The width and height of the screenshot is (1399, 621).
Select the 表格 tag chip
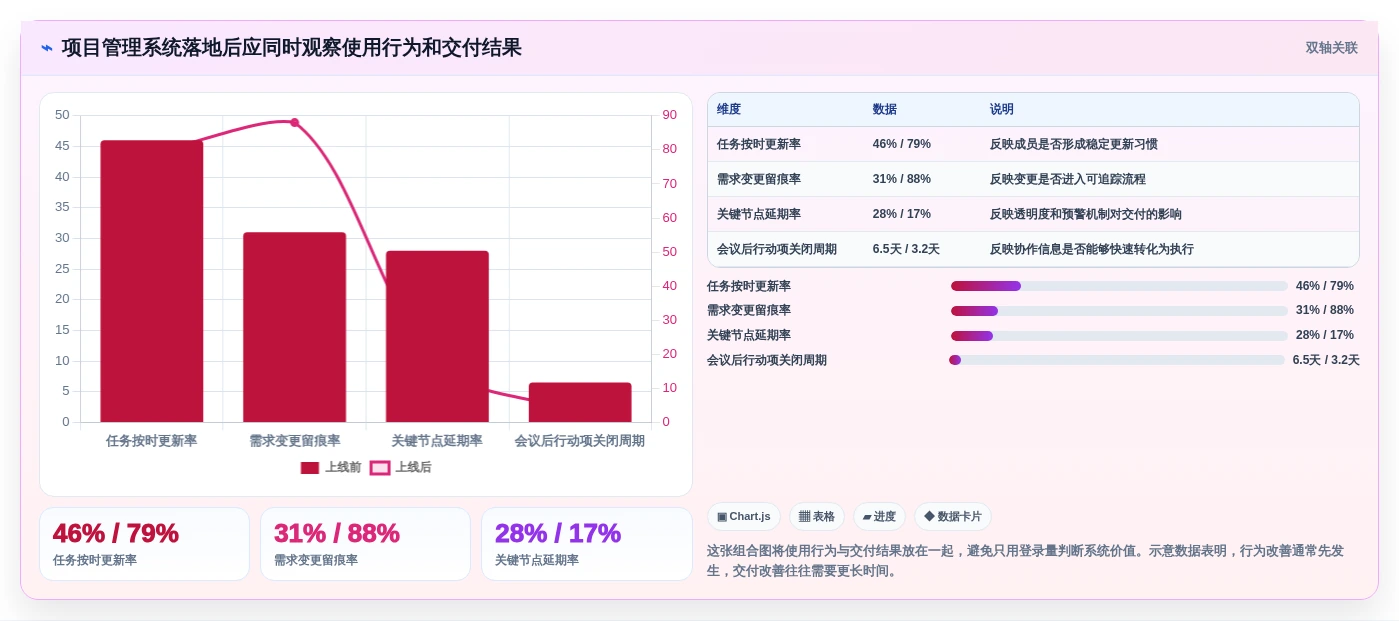pos(817,517)
